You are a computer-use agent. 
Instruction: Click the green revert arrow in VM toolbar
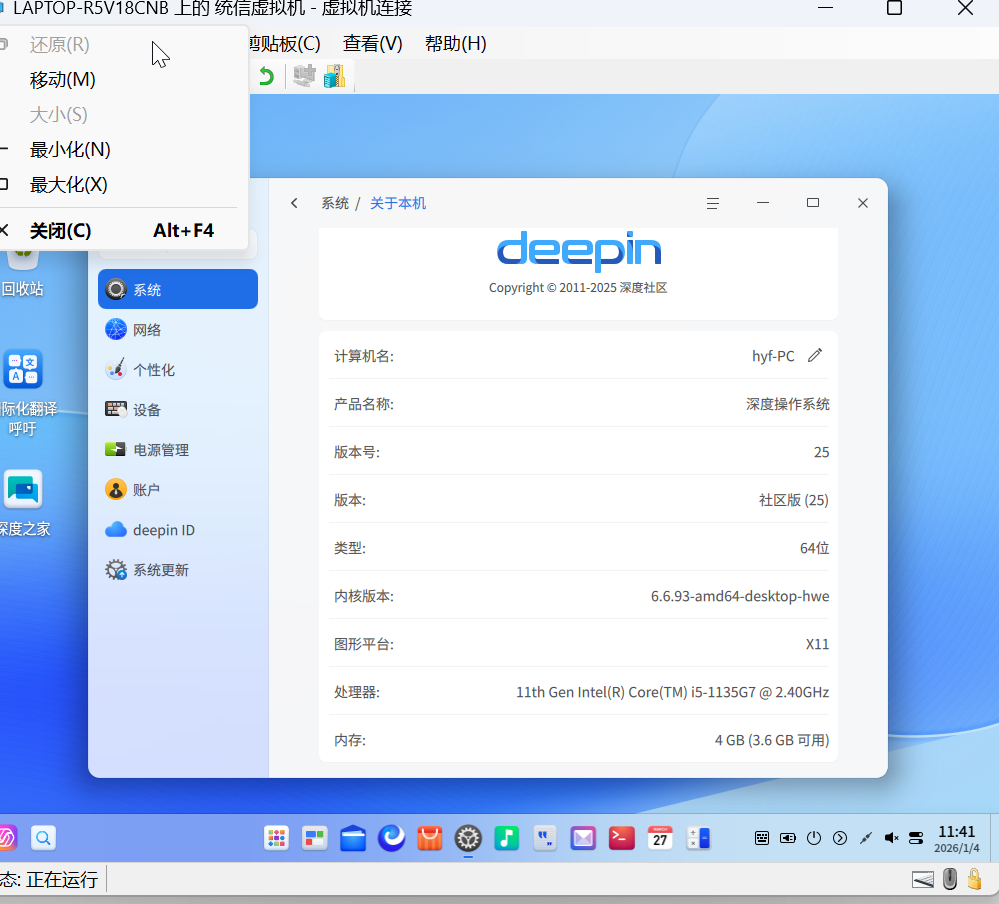(x=266, y=76)
